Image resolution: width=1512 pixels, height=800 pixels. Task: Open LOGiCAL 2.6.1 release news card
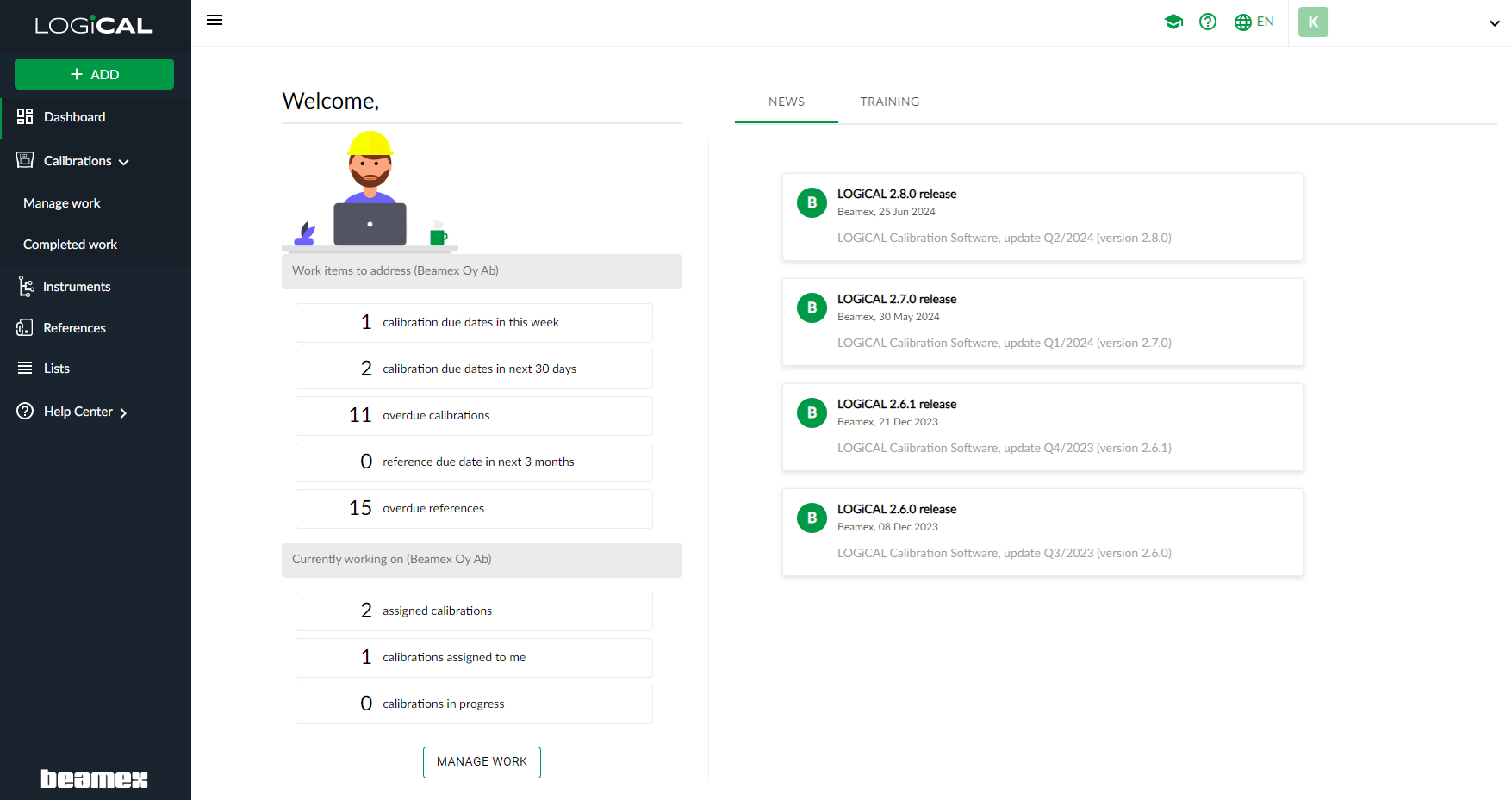click(1042, 427)
